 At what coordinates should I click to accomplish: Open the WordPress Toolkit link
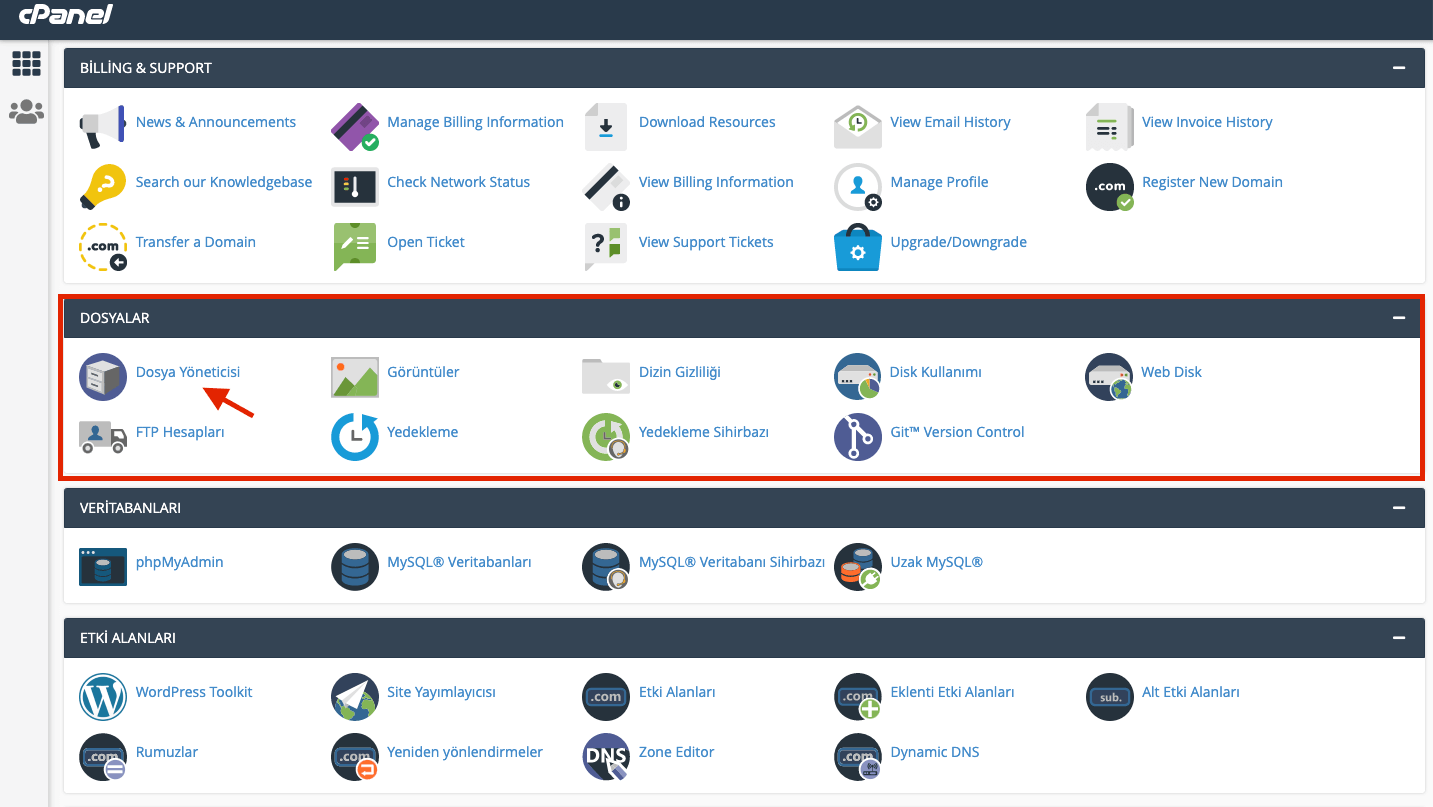pos(194,692)
